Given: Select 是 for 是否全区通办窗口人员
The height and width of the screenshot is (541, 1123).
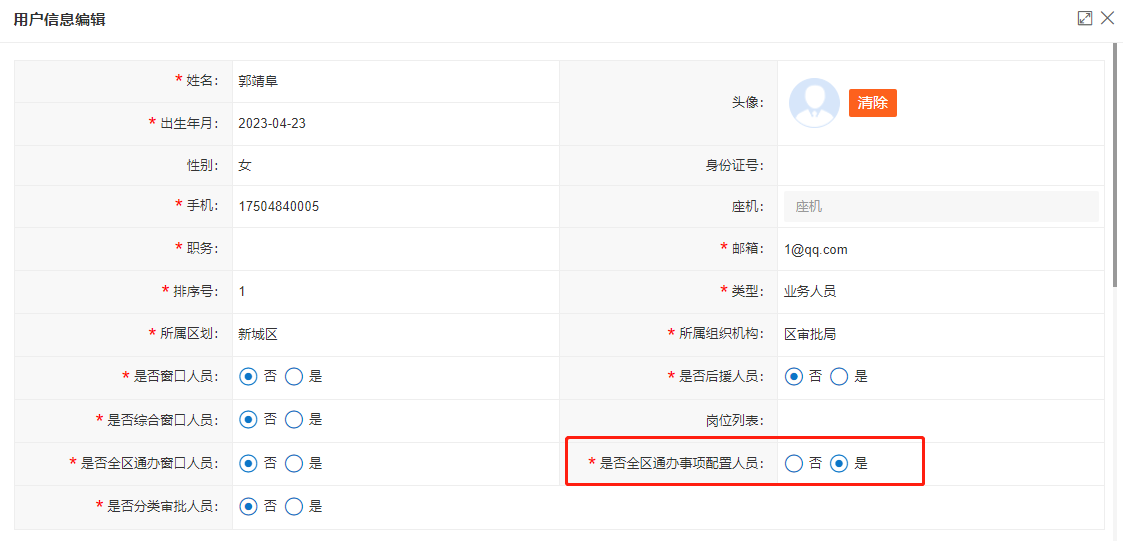Looking at the screenshot, I should (294, 463).
